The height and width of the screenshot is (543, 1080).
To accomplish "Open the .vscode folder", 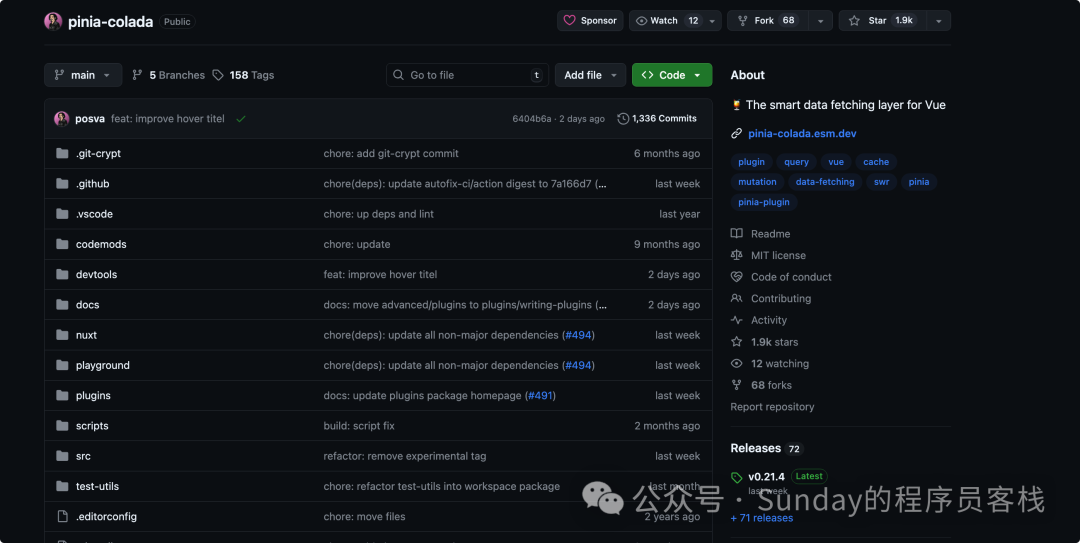I will click(x=94, y=214).
